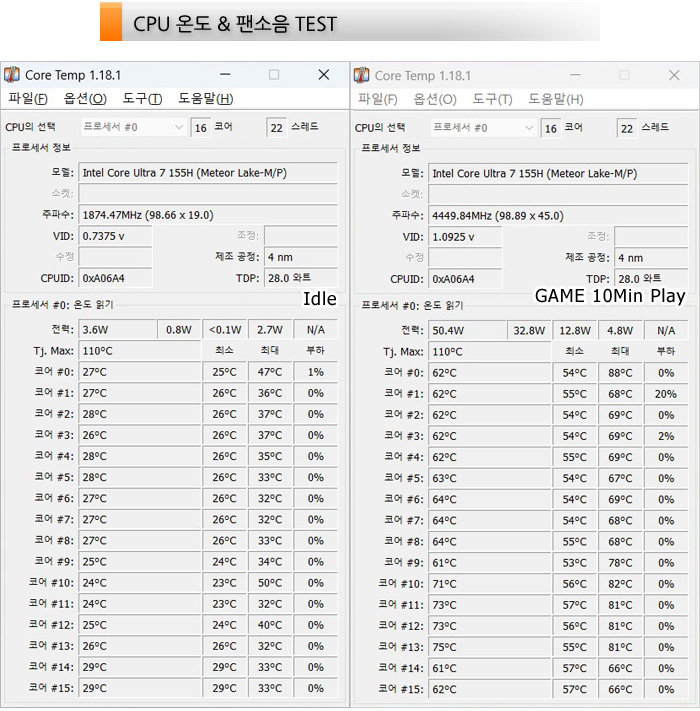Click 코어 #9 min temperature 53°C
Image resolution: width=700 pixels, height=711 pixels.
pyautogui.click(x=575, y=563)
